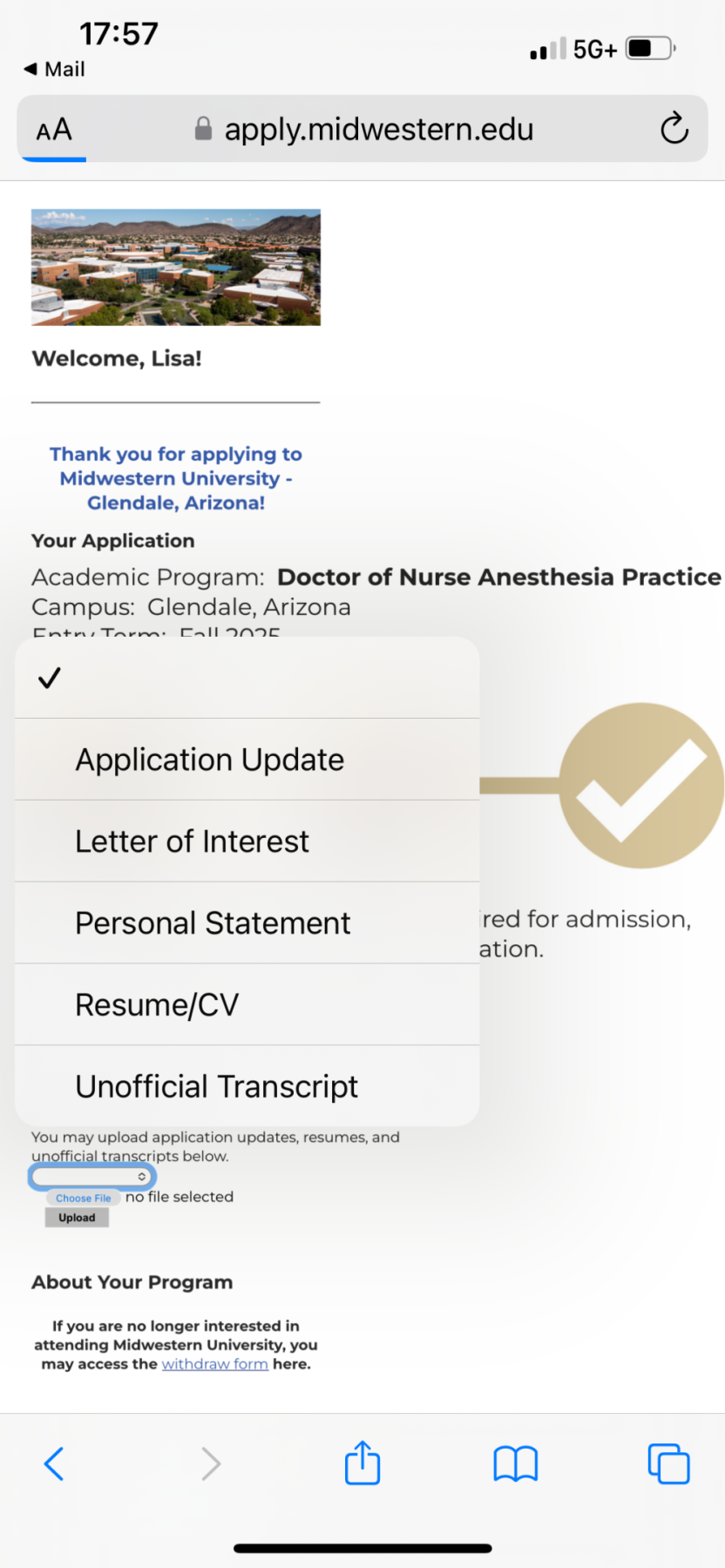Open the withdraw form link
The image size is (725, 1568).
click(214, 1364)
